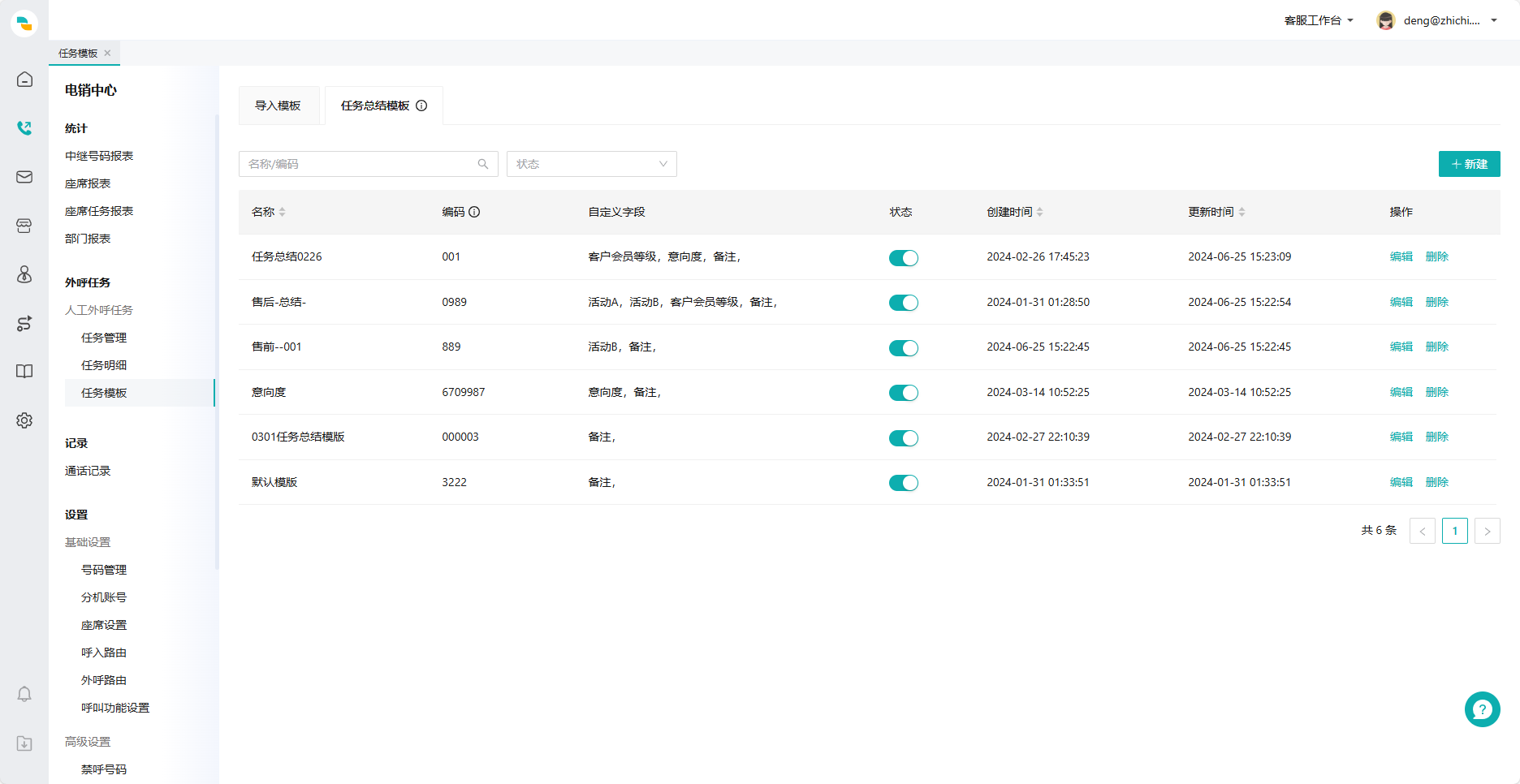Open the ticket icon below the envelope
1520x784 pixels.
[x=24, y=226]
